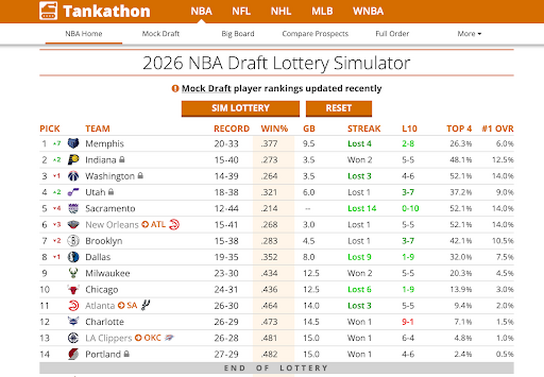Click the RESET button
Screen dimensions: 544x377
(x=339, y=108)
